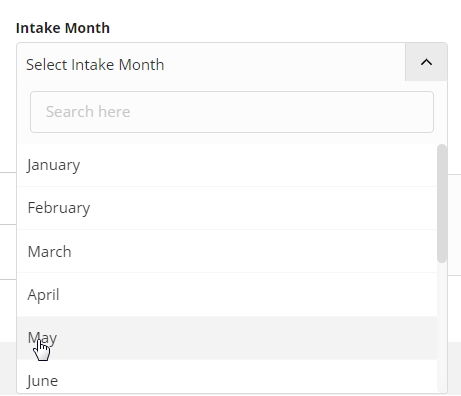Select February as intake month
Screen dimensions: 461x396
point(227,208)
